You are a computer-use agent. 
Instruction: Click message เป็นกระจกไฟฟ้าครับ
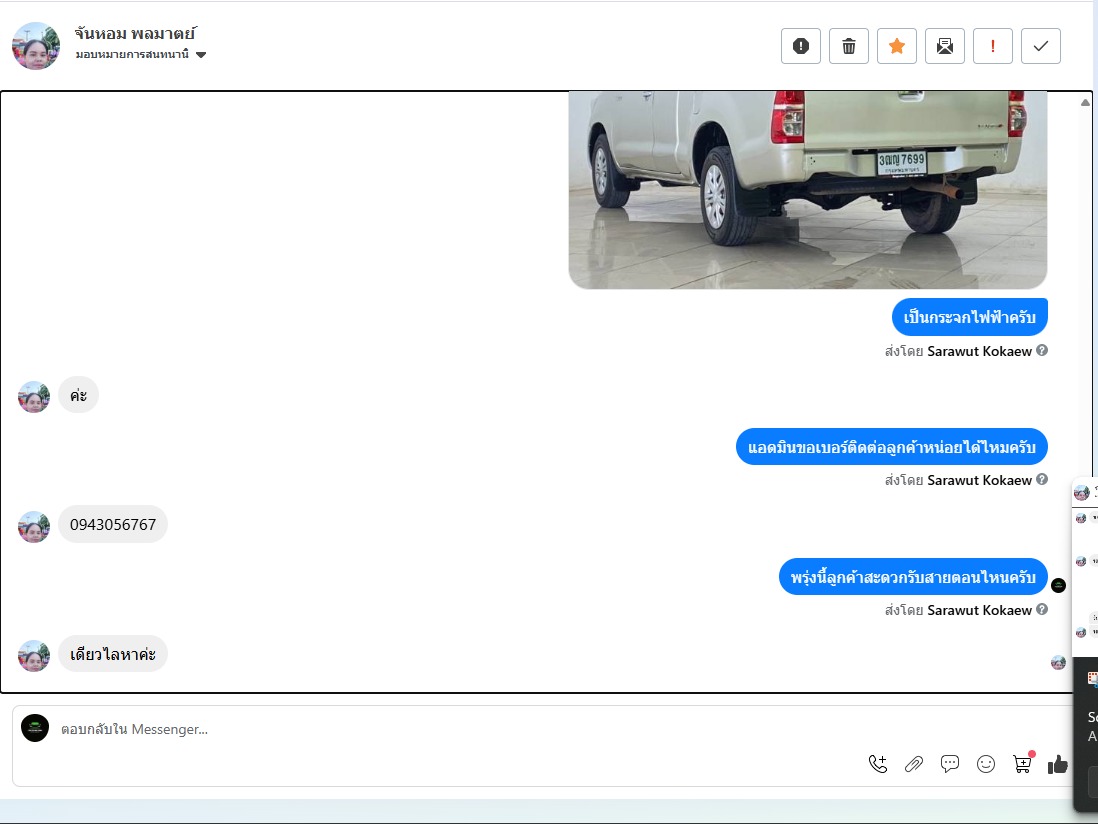[x=969, y=317]
